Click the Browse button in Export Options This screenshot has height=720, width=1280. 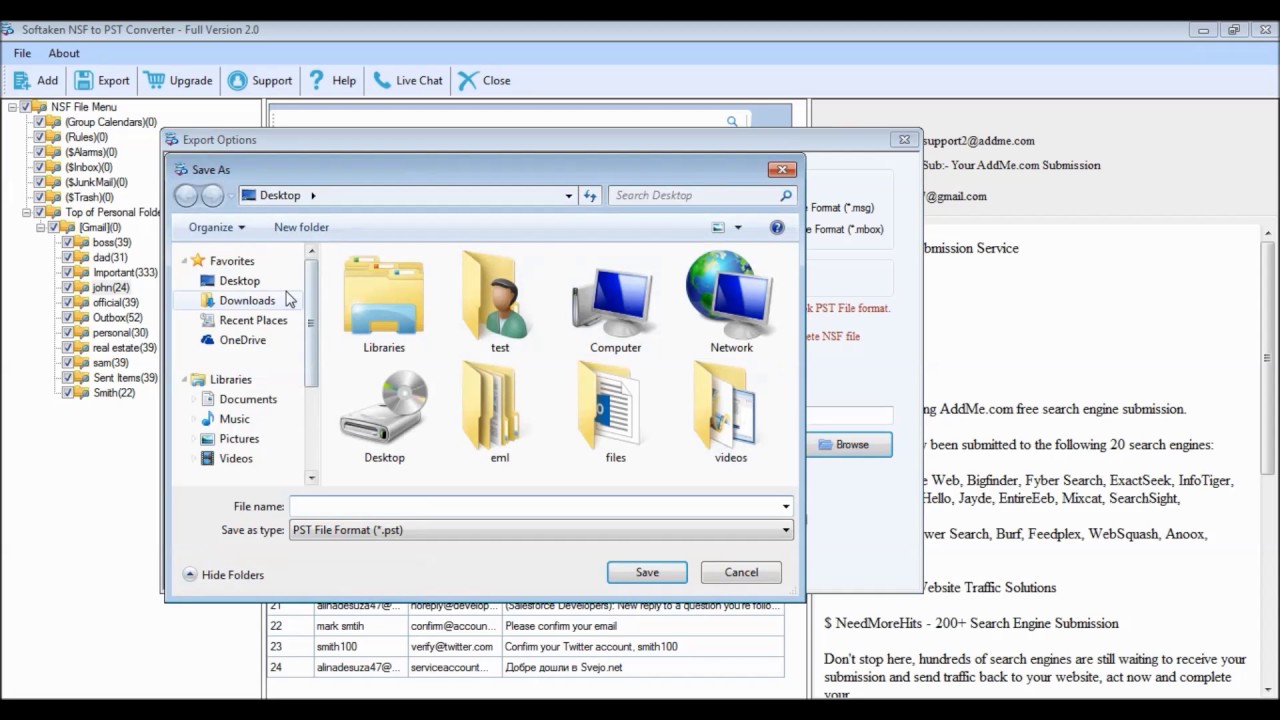[x=850, y=445]
